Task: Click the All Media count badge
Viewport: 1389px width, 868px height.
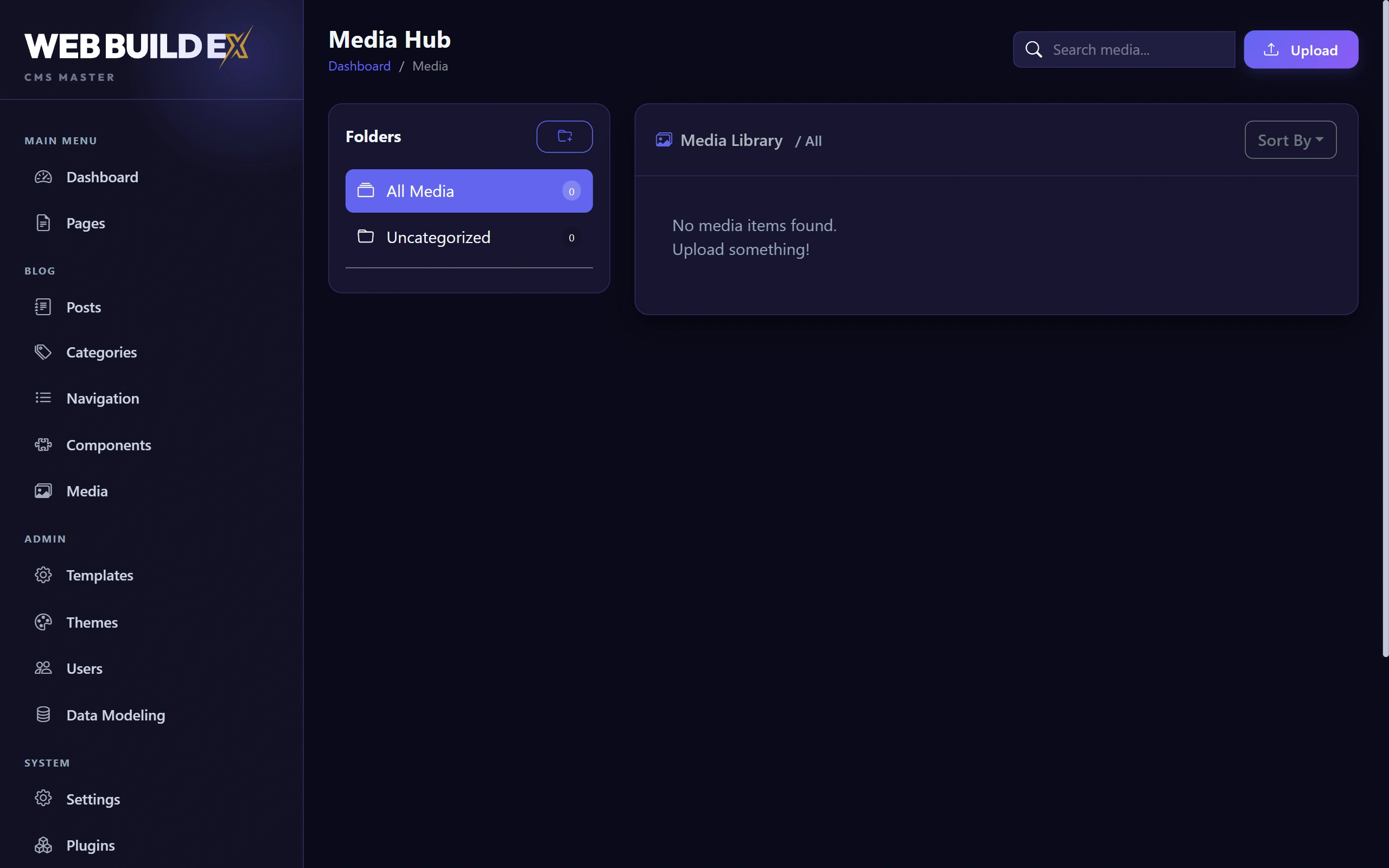Action: pos(571,191)
